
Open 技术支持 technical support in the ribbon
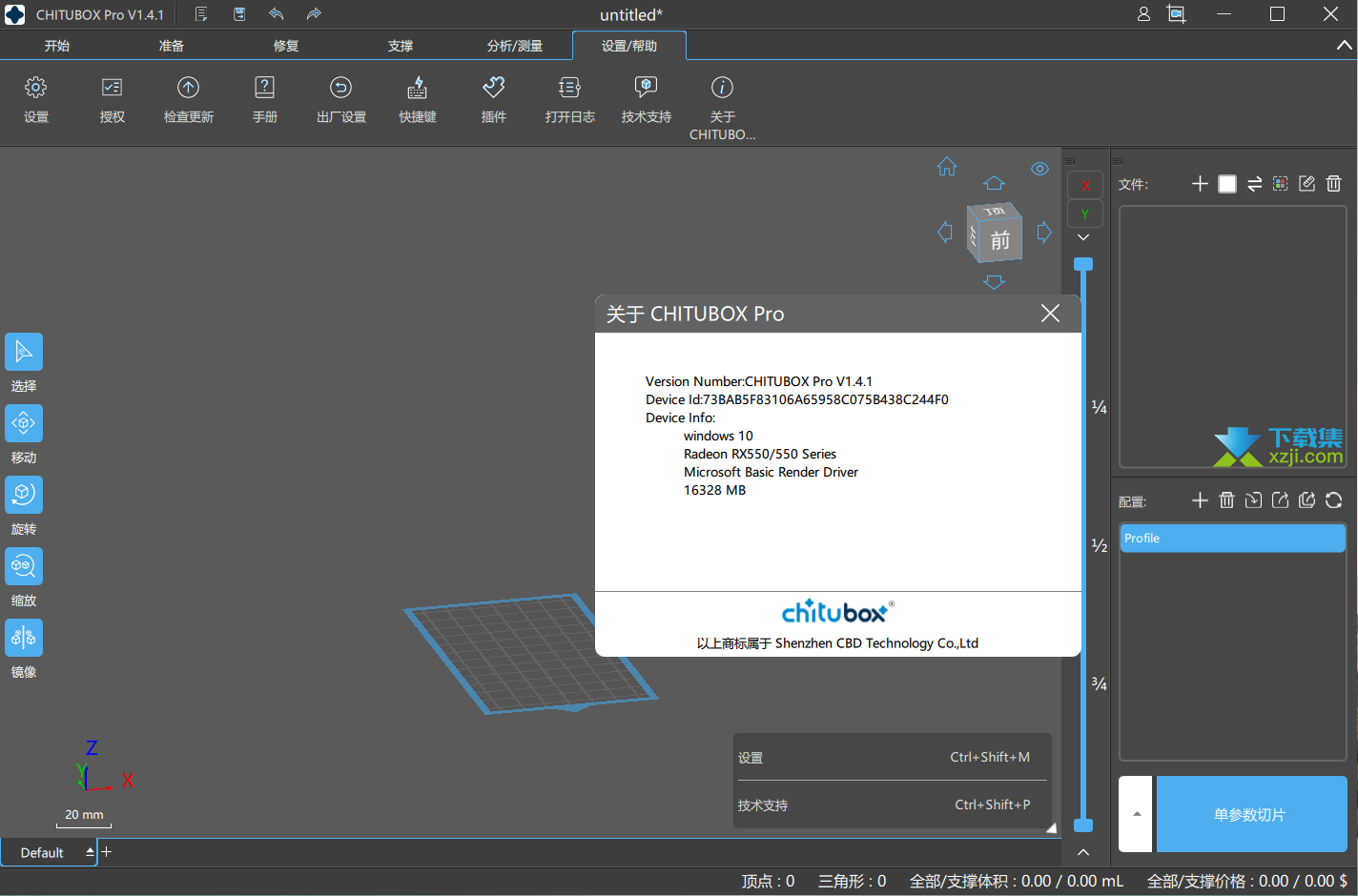[x=646, y=88]
